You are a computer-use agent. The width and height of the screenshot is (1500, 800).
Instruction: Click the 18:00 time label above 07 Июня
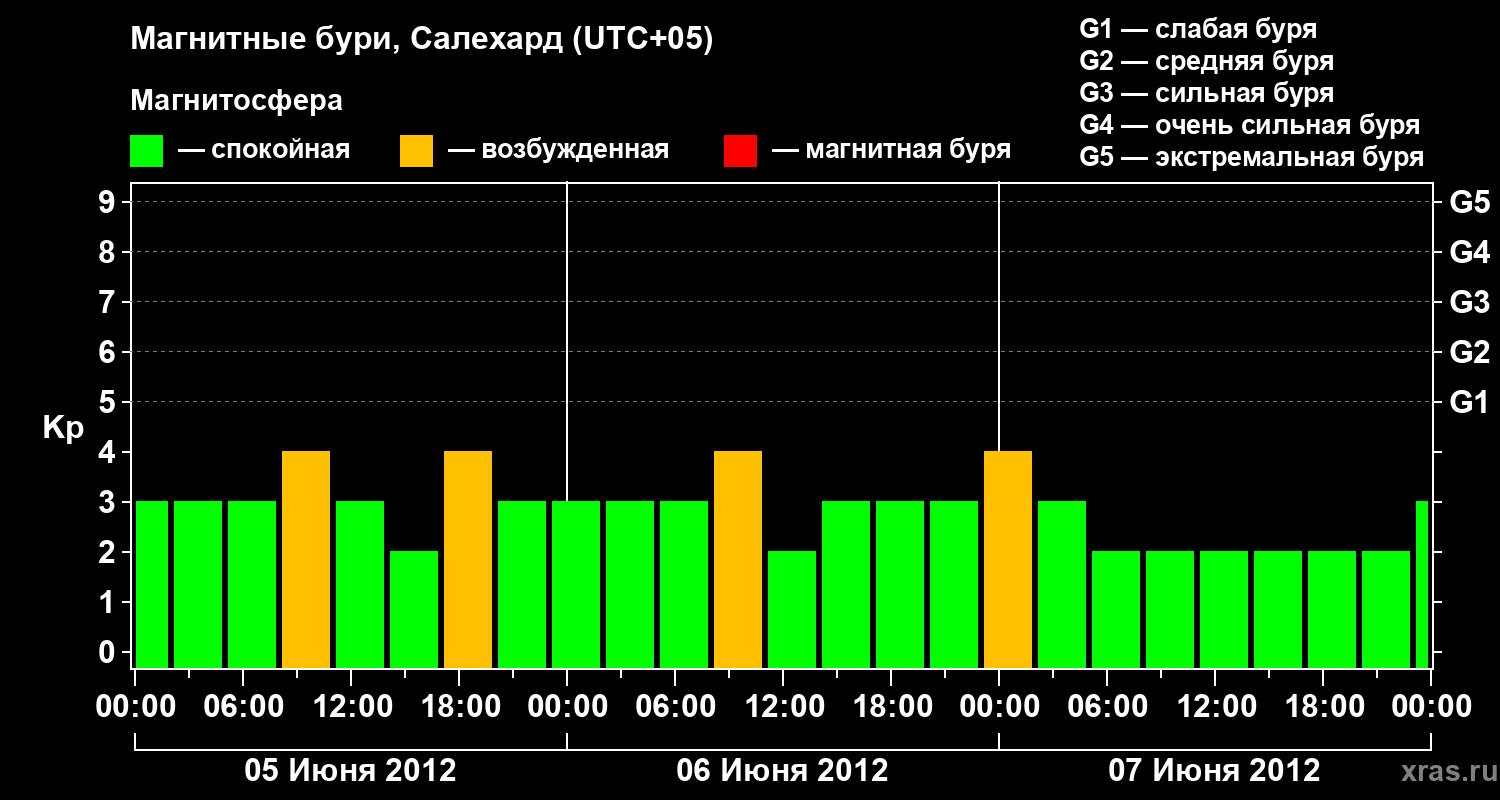(x=1323, y=707)
